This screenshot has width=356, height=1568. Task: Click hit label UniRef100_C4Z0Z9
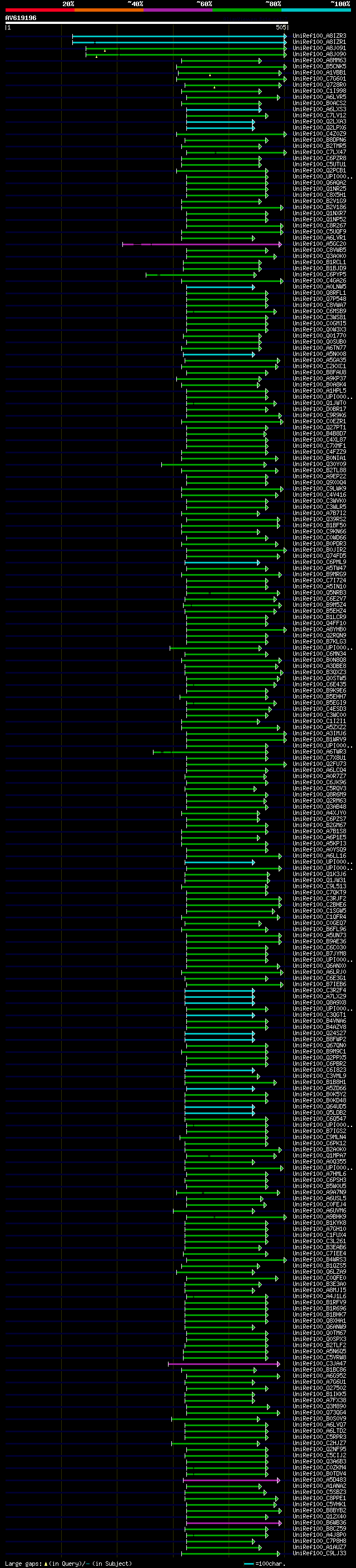click(319, 134)
